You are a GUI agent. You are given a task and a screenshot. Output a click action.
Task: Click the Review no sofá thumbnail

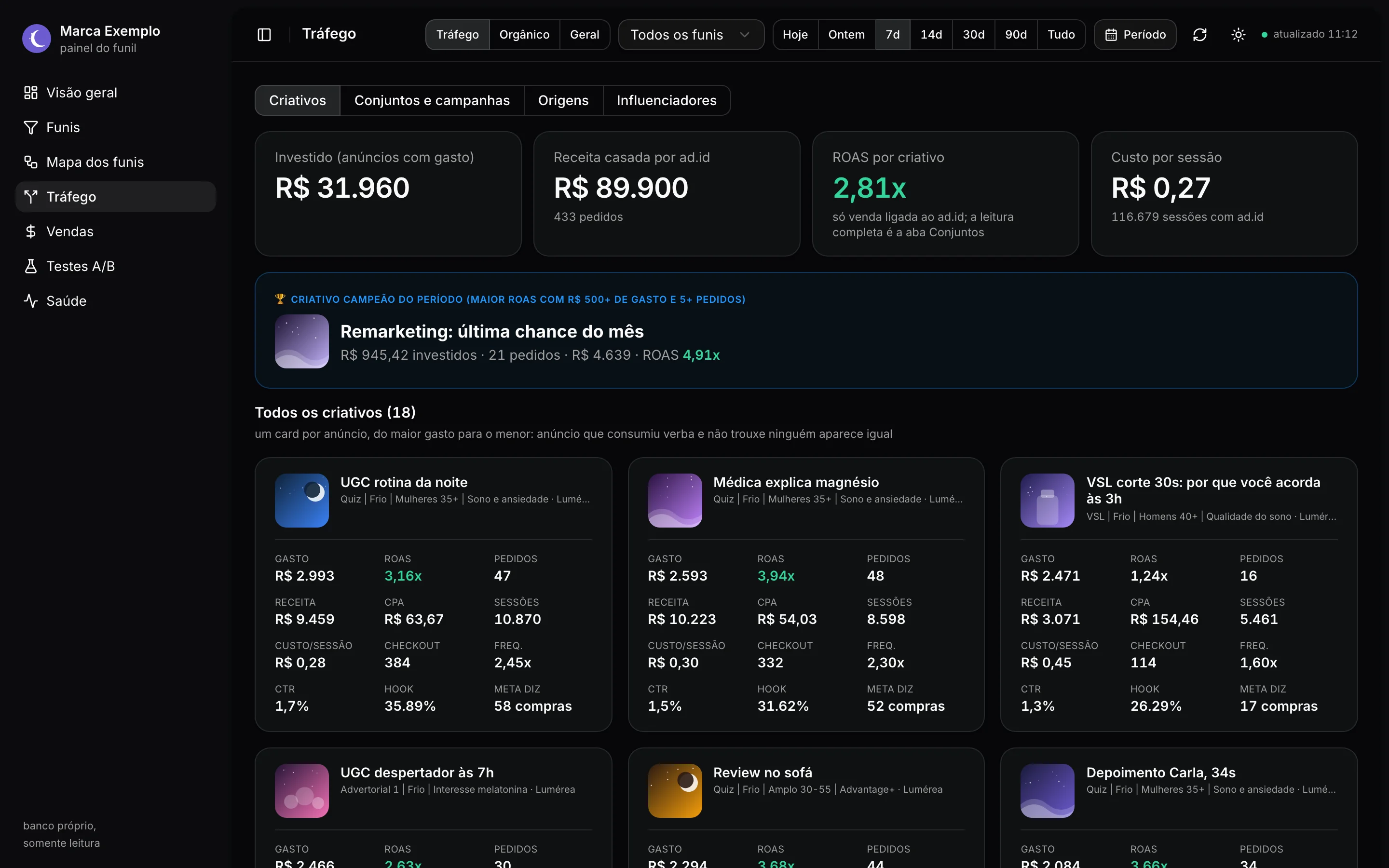click(x=674, y=790)
